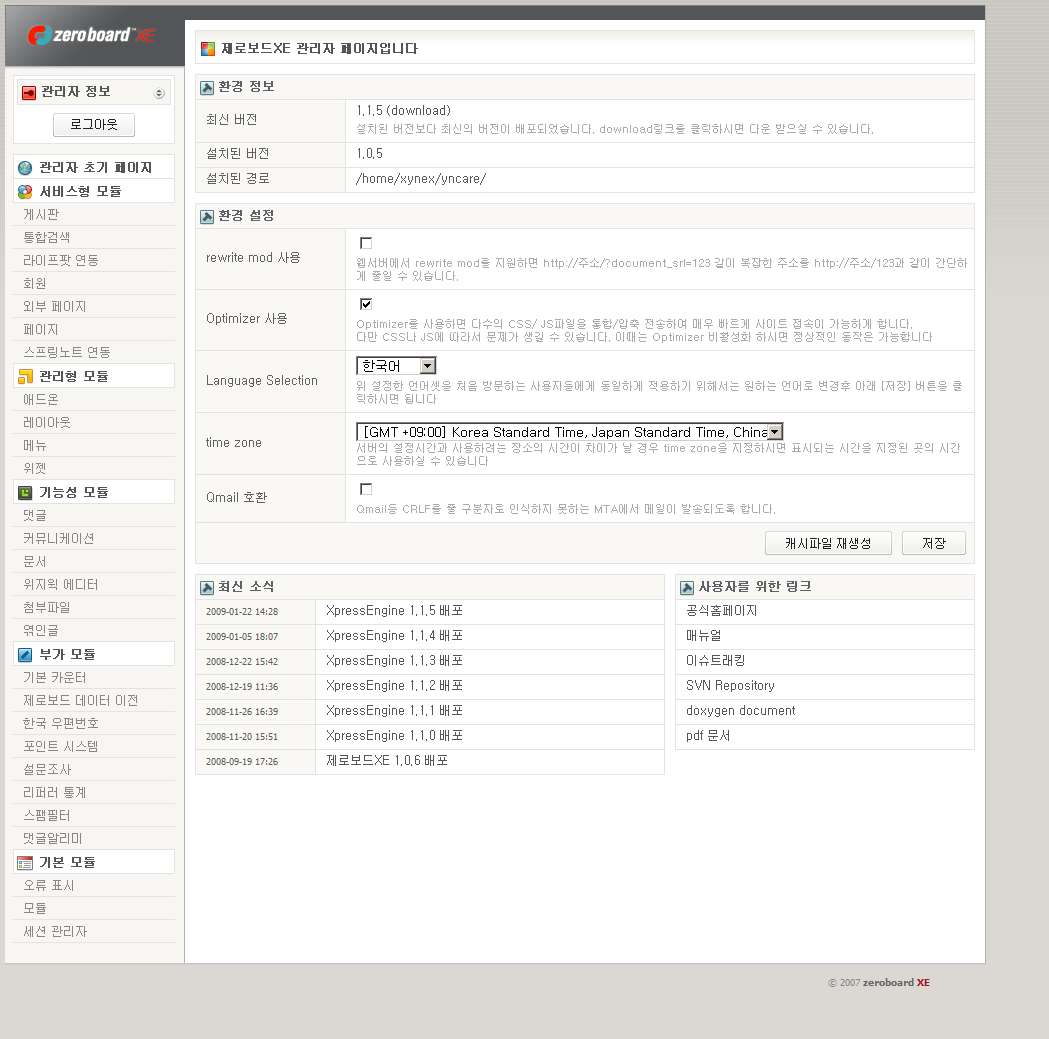1049x1039 pixels.
Task: Open the 스팸필터 sidebar item
Action: pyautogui.click(x=47, y=816)
